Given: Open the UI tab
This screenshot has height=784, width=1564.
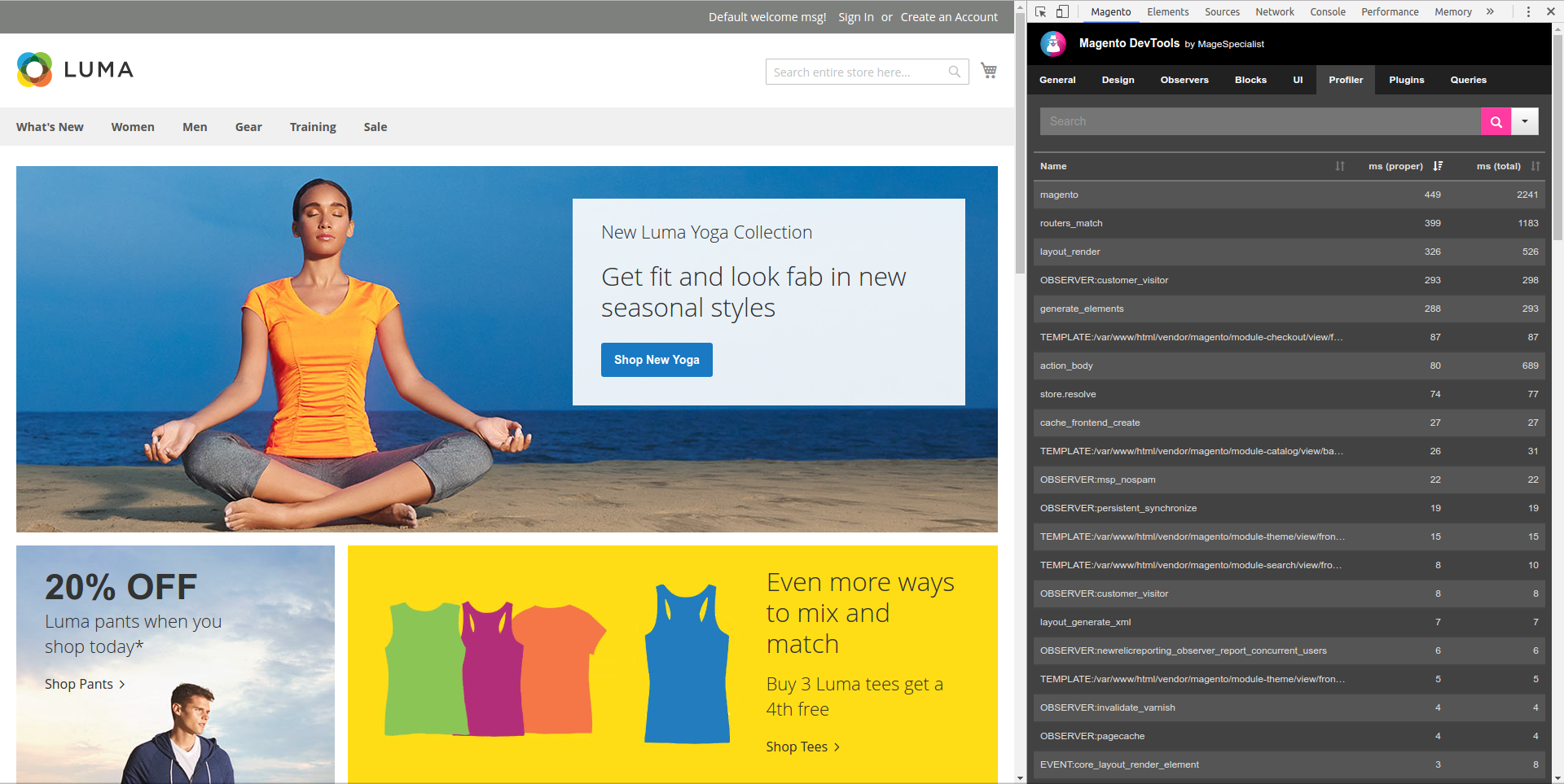Looking at the screenshot, I should [1298, 80].
